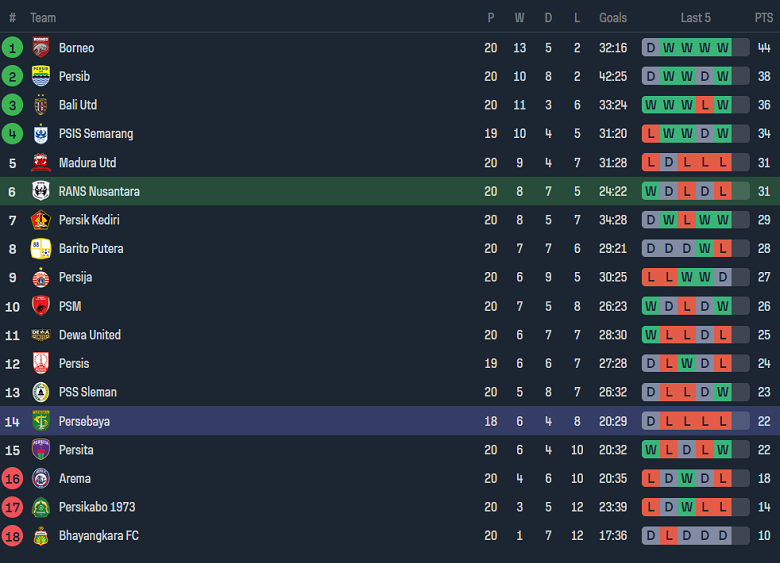
Task: Click the red position 18 badge
Action: click(x=12, y=536)
